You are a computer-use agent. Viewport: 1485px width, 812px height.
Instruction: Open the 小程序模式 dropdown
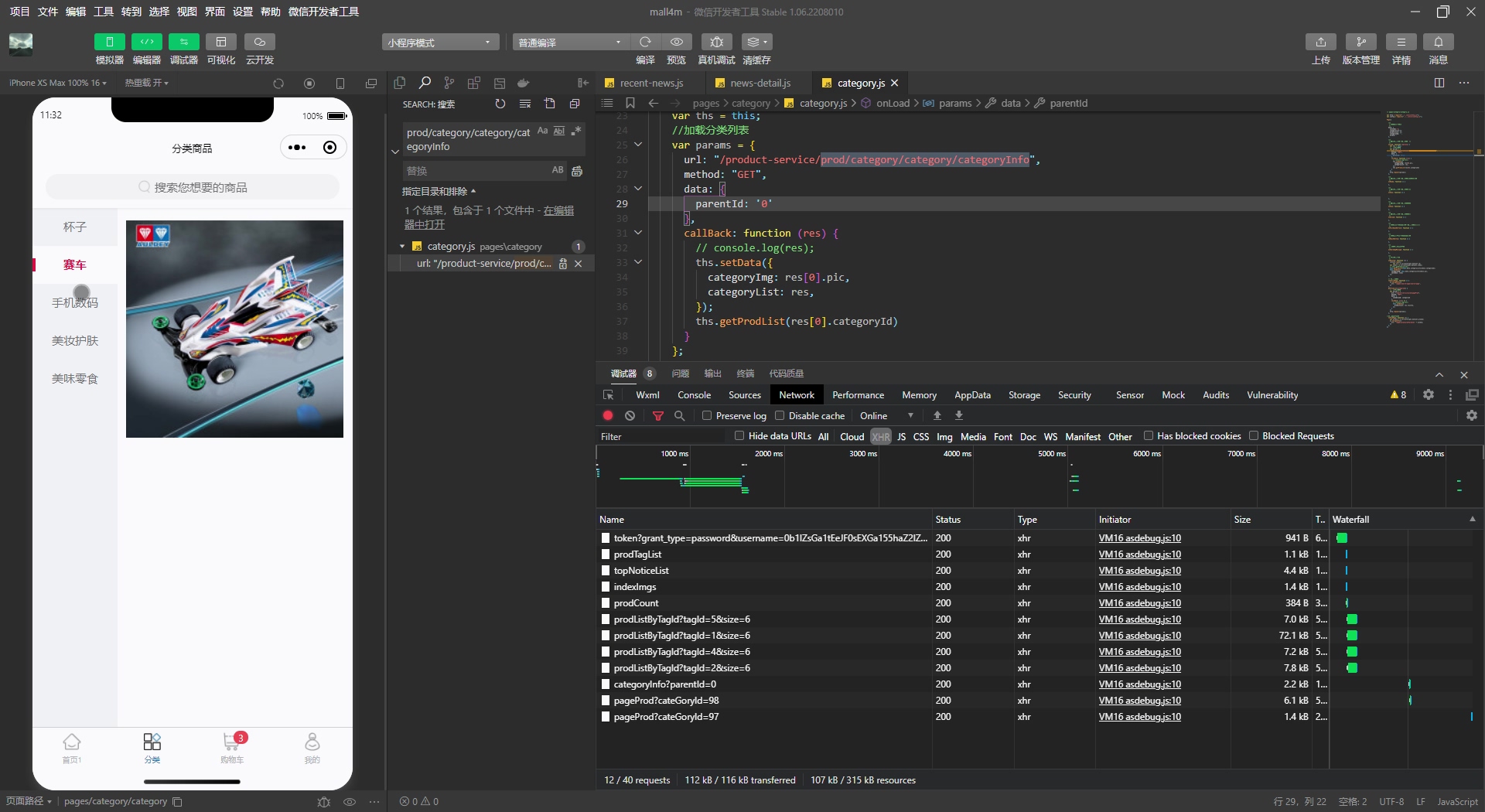[439, 42]
